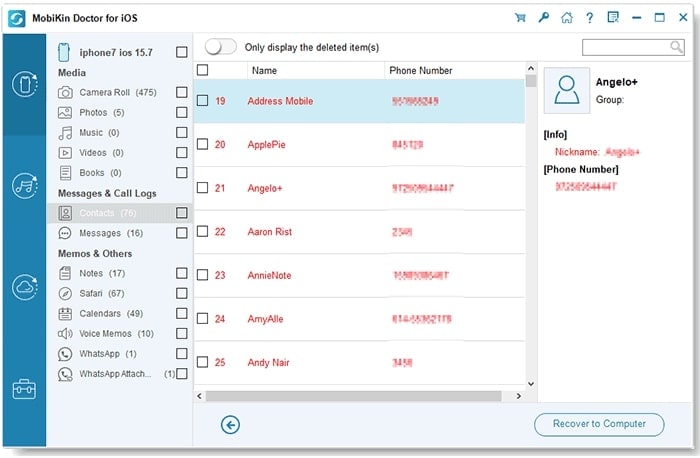This screenshot has width=700, height=458.
Task: Click the Music note icon
Action: 65,133
